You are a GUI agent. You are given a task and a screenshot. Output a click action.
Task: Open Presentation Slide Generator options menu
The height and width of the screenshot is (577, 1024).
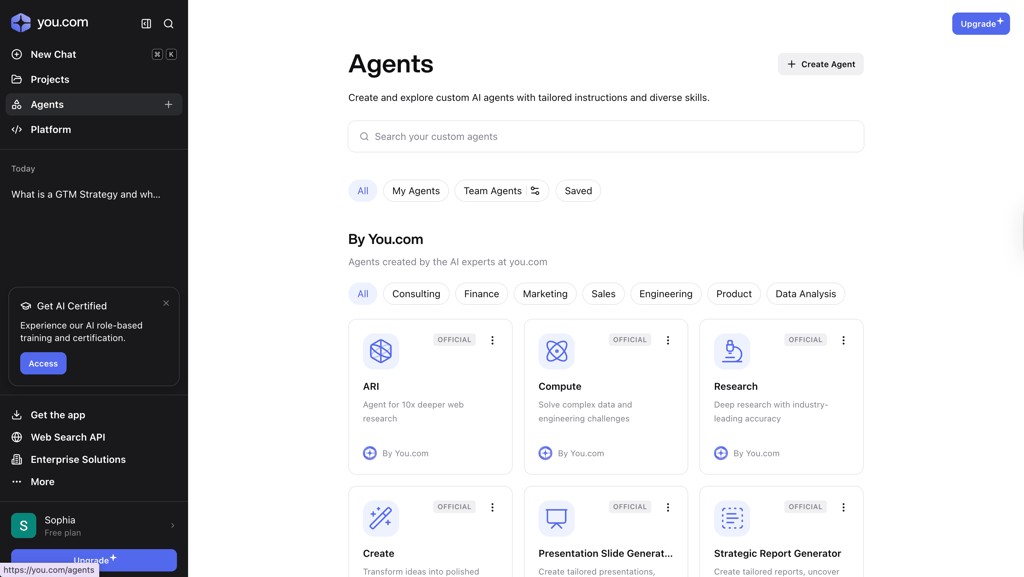(x=668, y=507)
